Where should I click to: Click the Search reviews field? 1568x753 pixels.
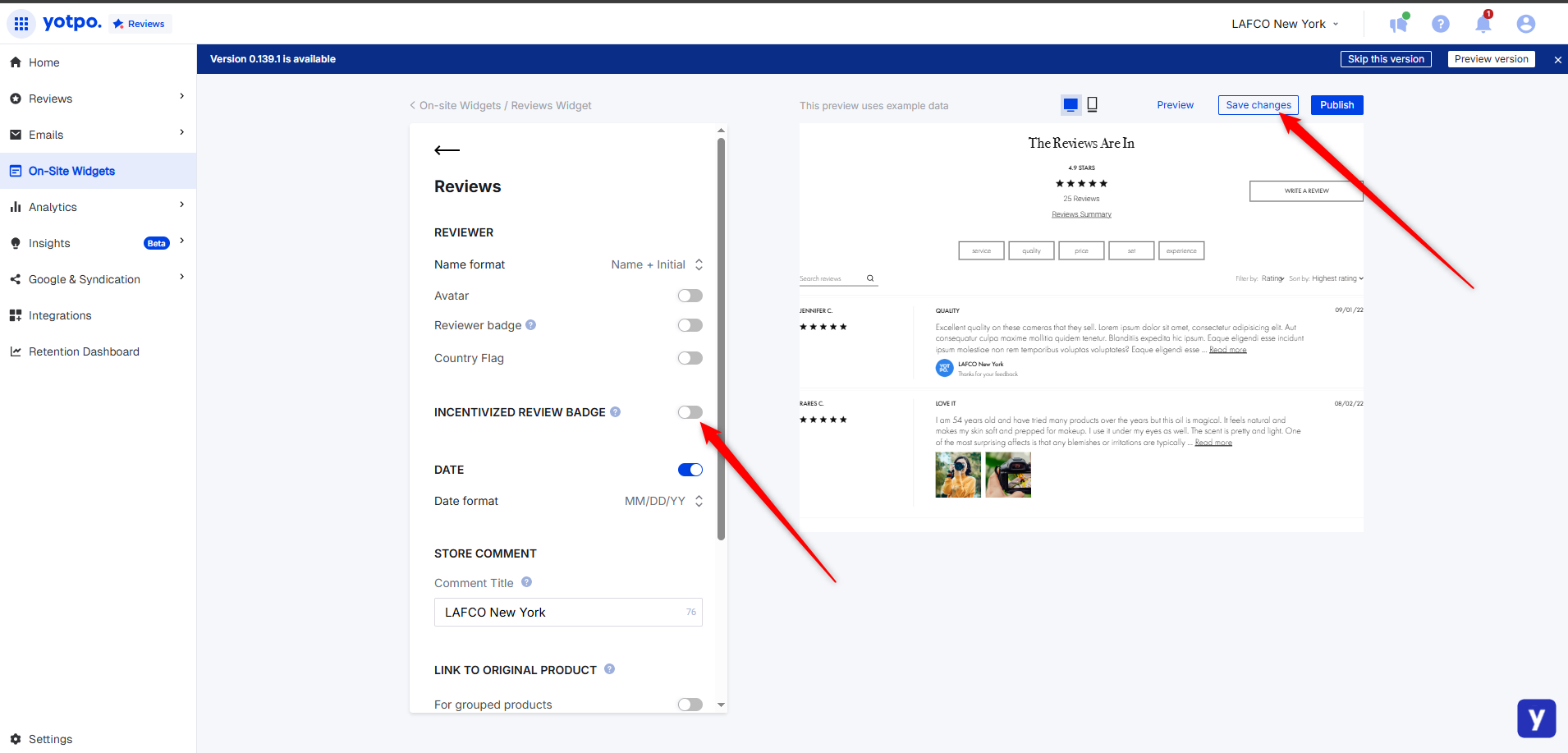pyautogui.click(x=838, y=278)
